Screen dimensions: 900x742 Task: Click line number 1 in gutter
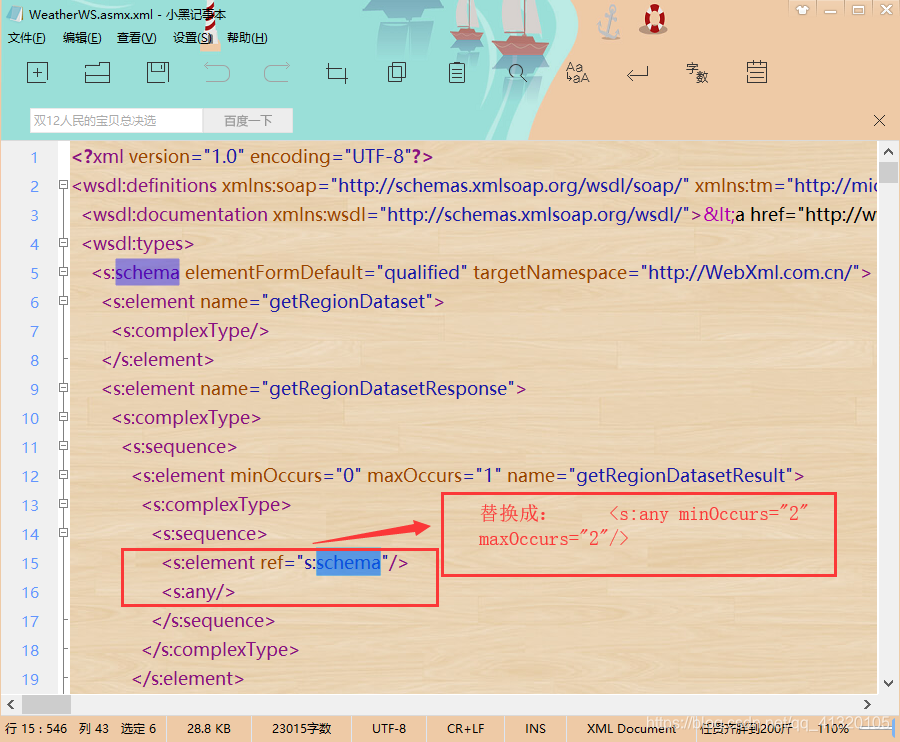click(x=34, y=157)
